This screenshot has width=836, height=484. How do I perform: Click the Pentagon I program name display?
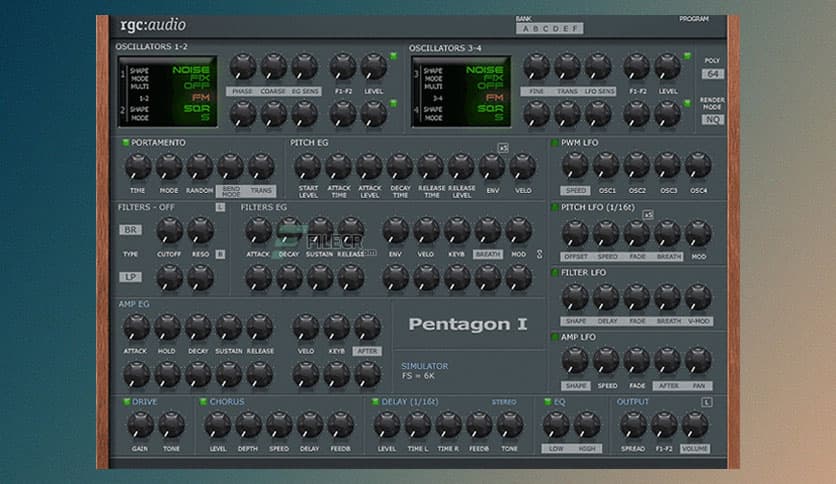click(468, 324)
